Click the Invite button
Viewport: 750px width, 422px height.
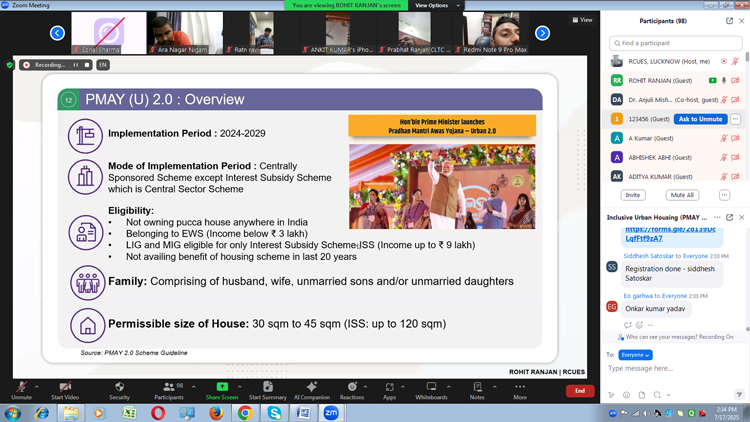pyautogui.click(x=633, y=195)
